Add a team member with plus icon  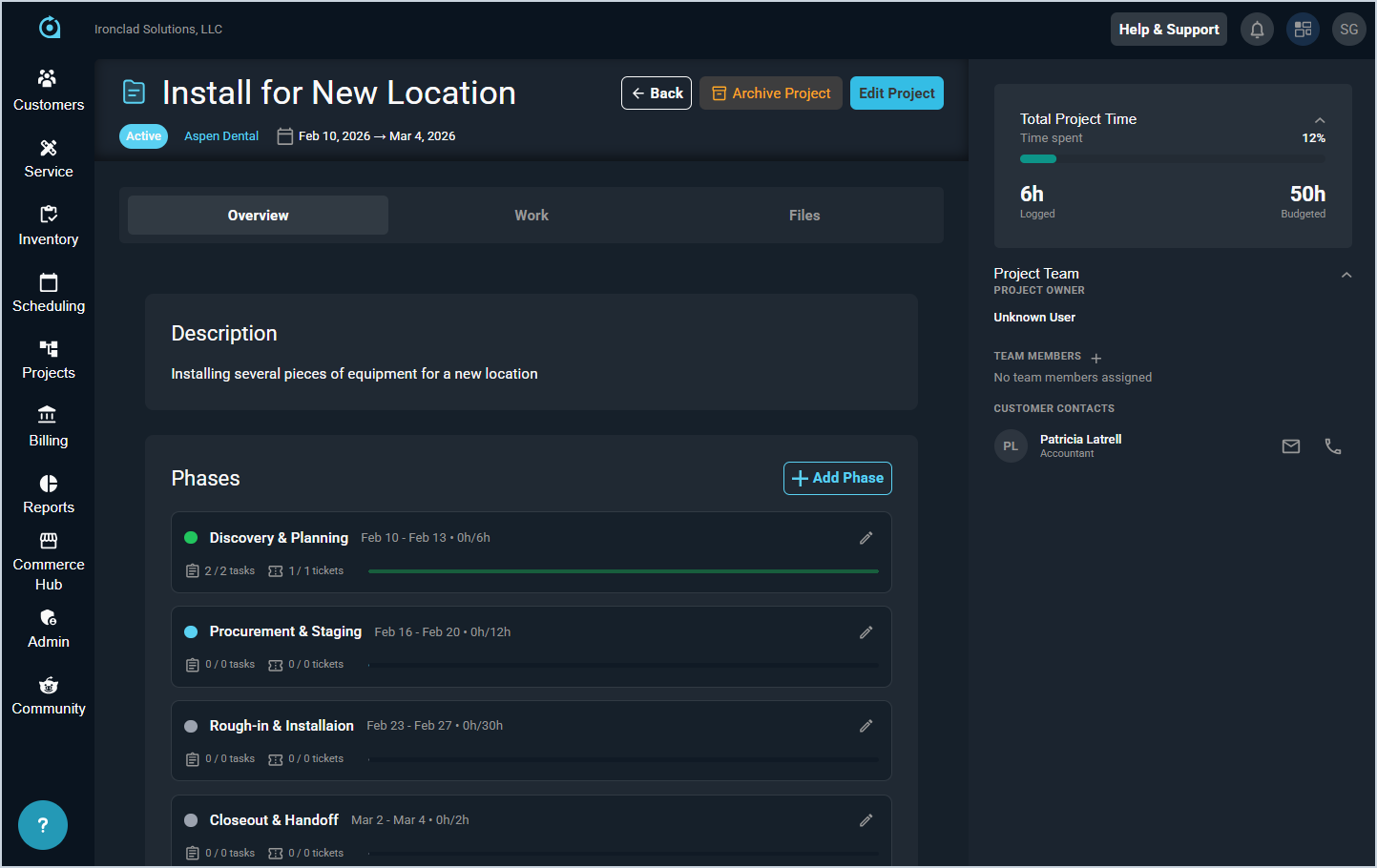[x=1096, y=358]
